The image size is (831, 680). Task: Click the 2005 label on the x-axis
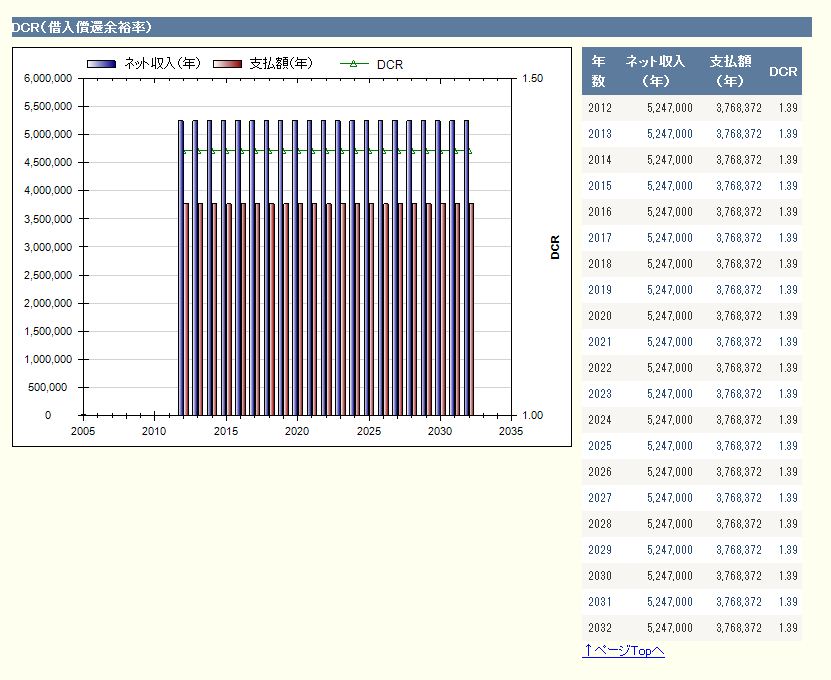pos(83,431)
